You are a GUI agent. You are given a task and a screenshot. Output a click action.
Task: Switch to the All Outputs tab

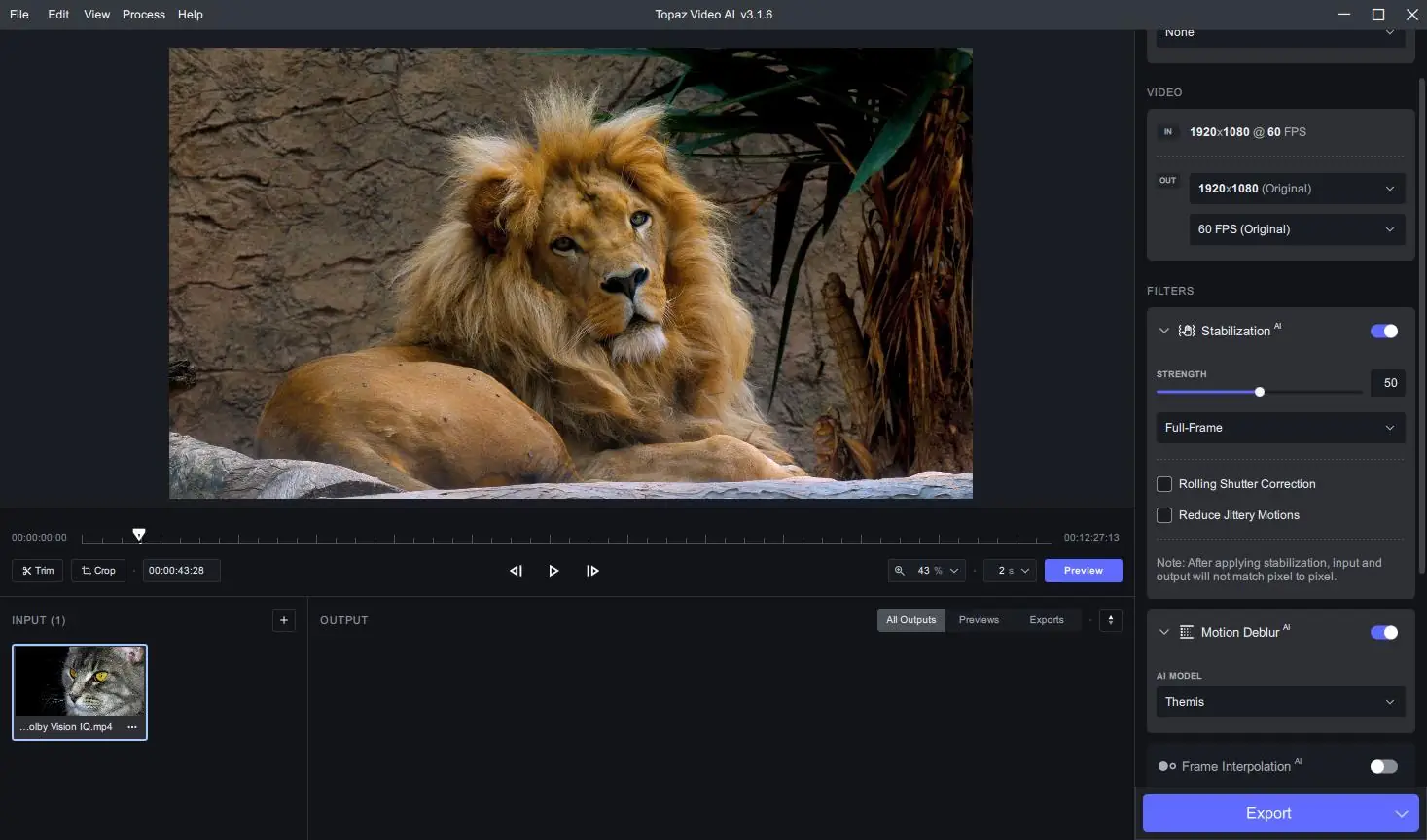910,620
